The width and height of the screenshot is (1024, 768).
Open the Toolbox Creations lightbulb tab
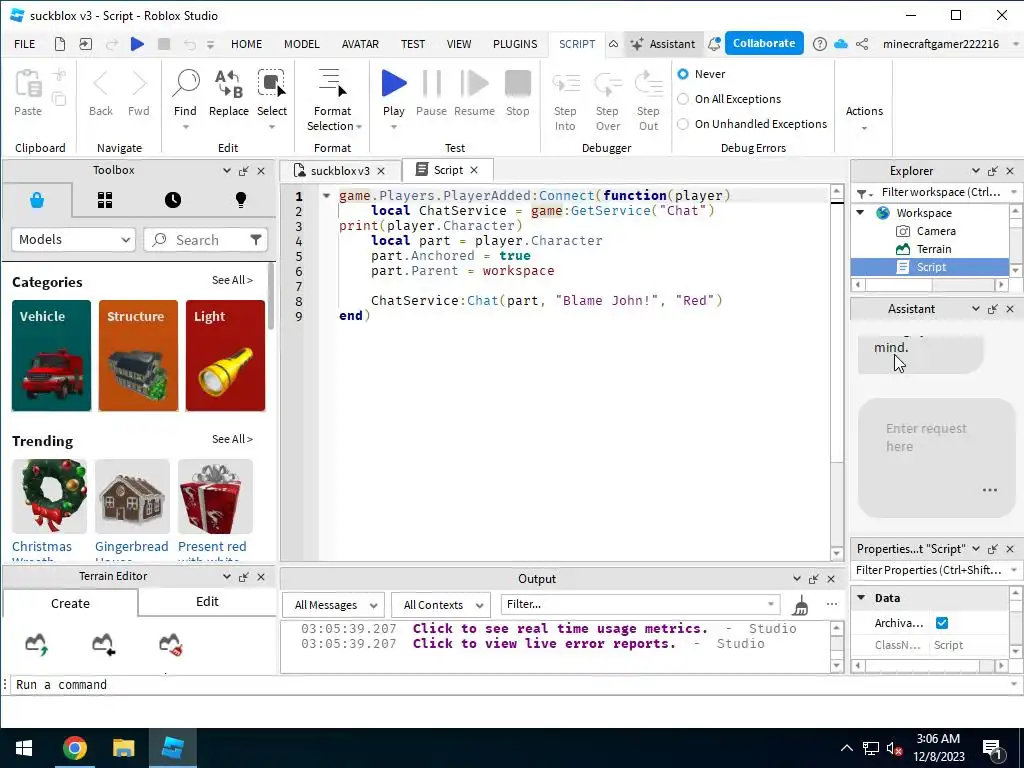[241, 200]
